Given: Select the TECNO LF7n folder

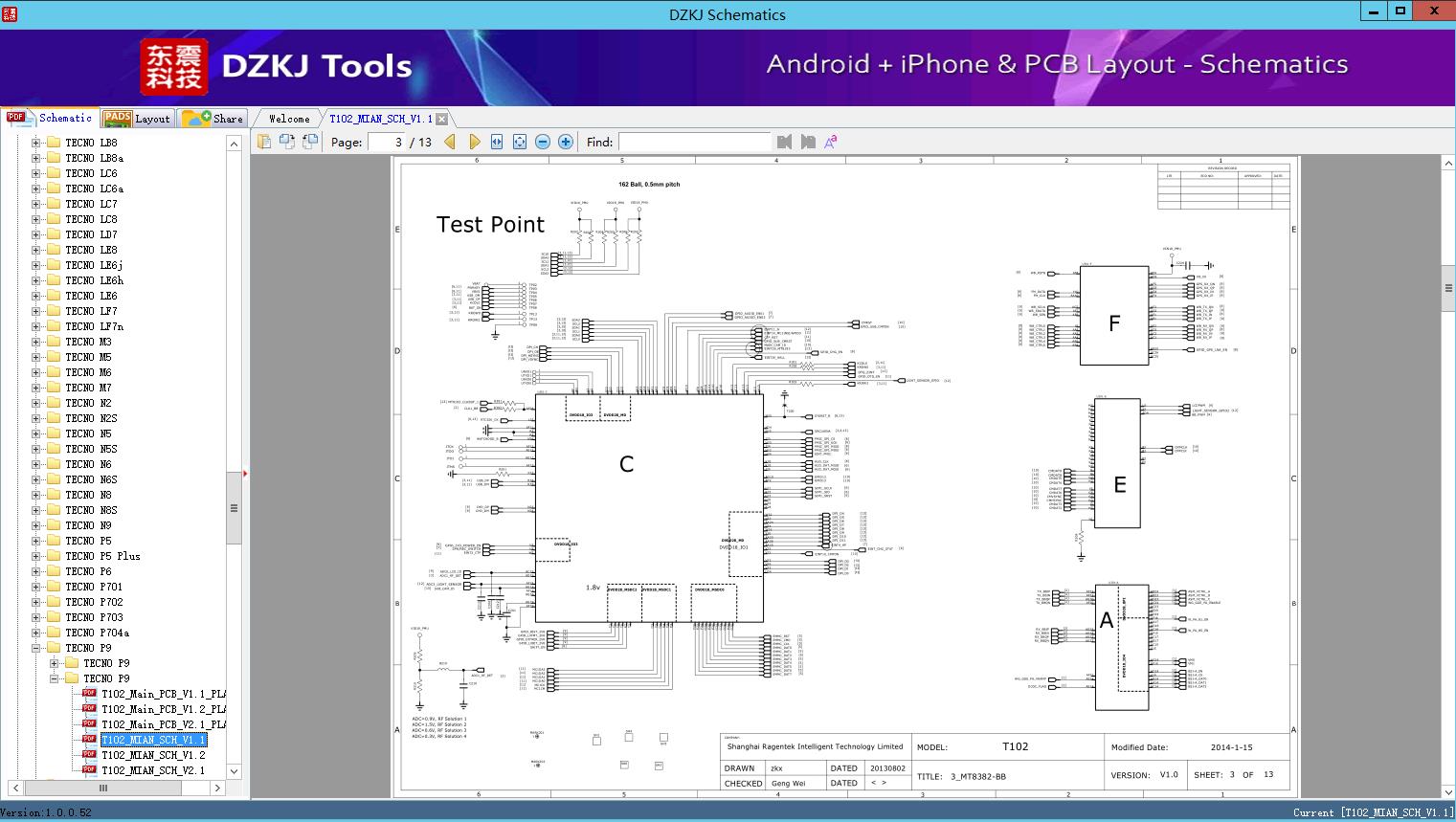Looking at the screenshot, I should pyautogui.click(x=94, y=326).
